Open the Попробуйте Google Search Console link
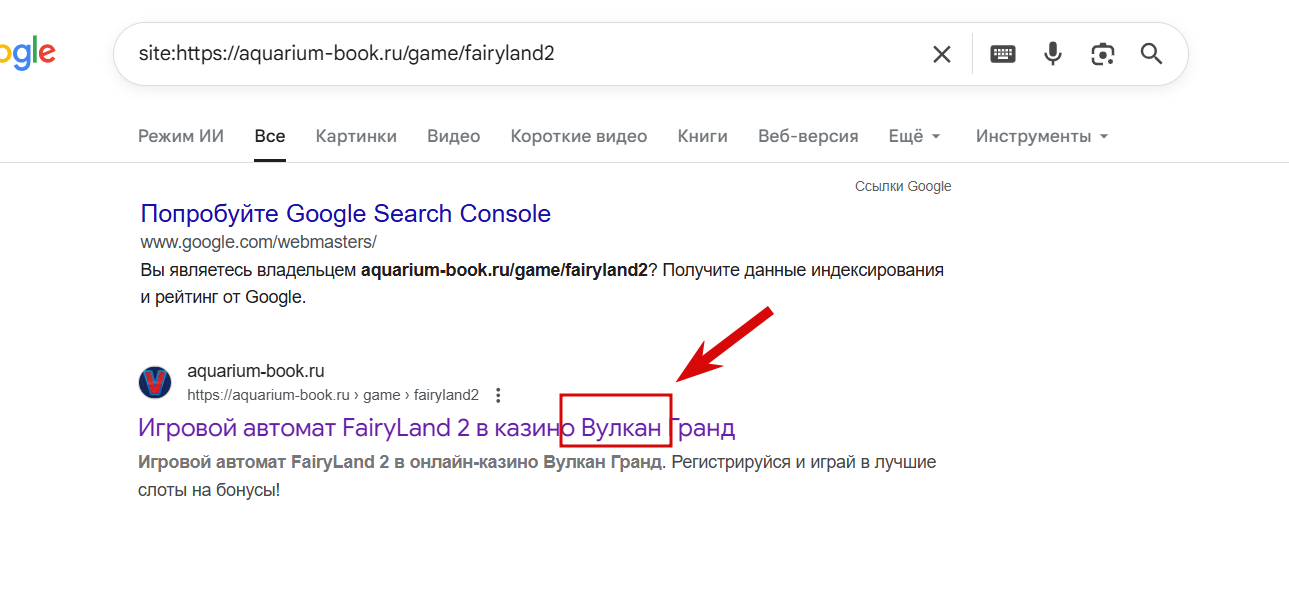The width and height of the screenshot is (1289, 609). [x=345, y=213]
